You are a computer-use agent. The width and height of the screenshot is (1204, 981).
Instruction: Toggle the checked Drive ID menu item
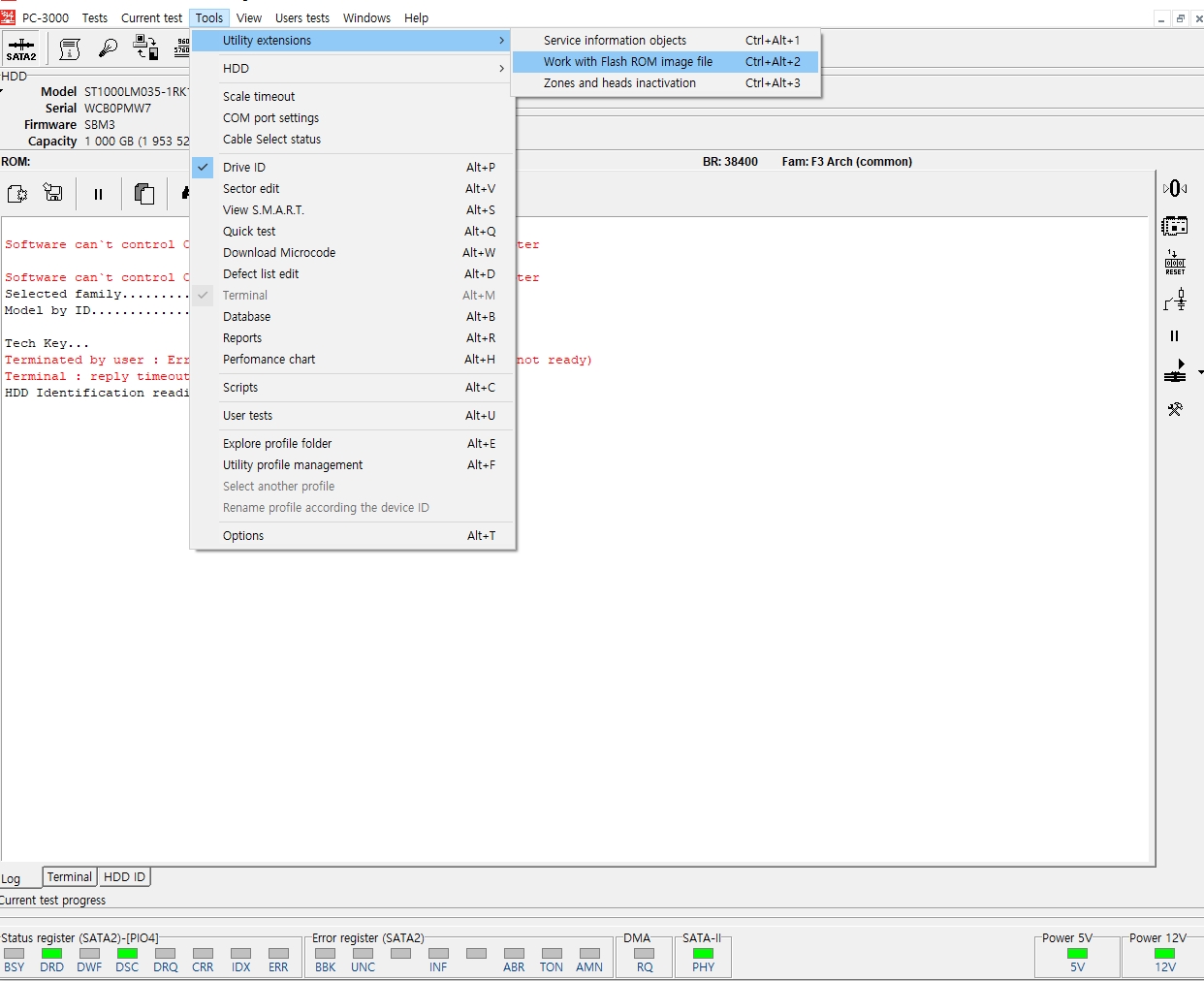click(x=353, y=168)
